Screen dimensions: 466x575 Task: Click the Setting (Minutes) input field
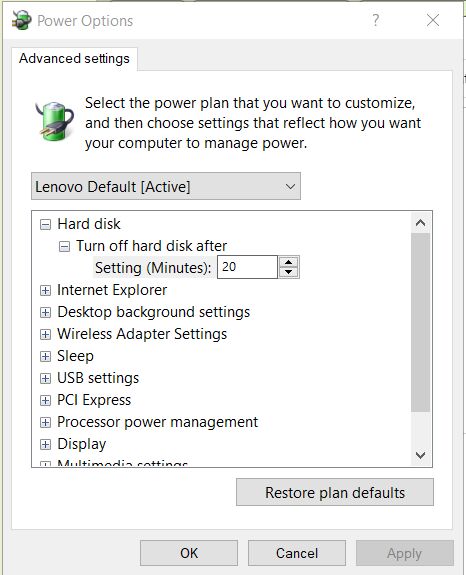(x=247, y=267)
